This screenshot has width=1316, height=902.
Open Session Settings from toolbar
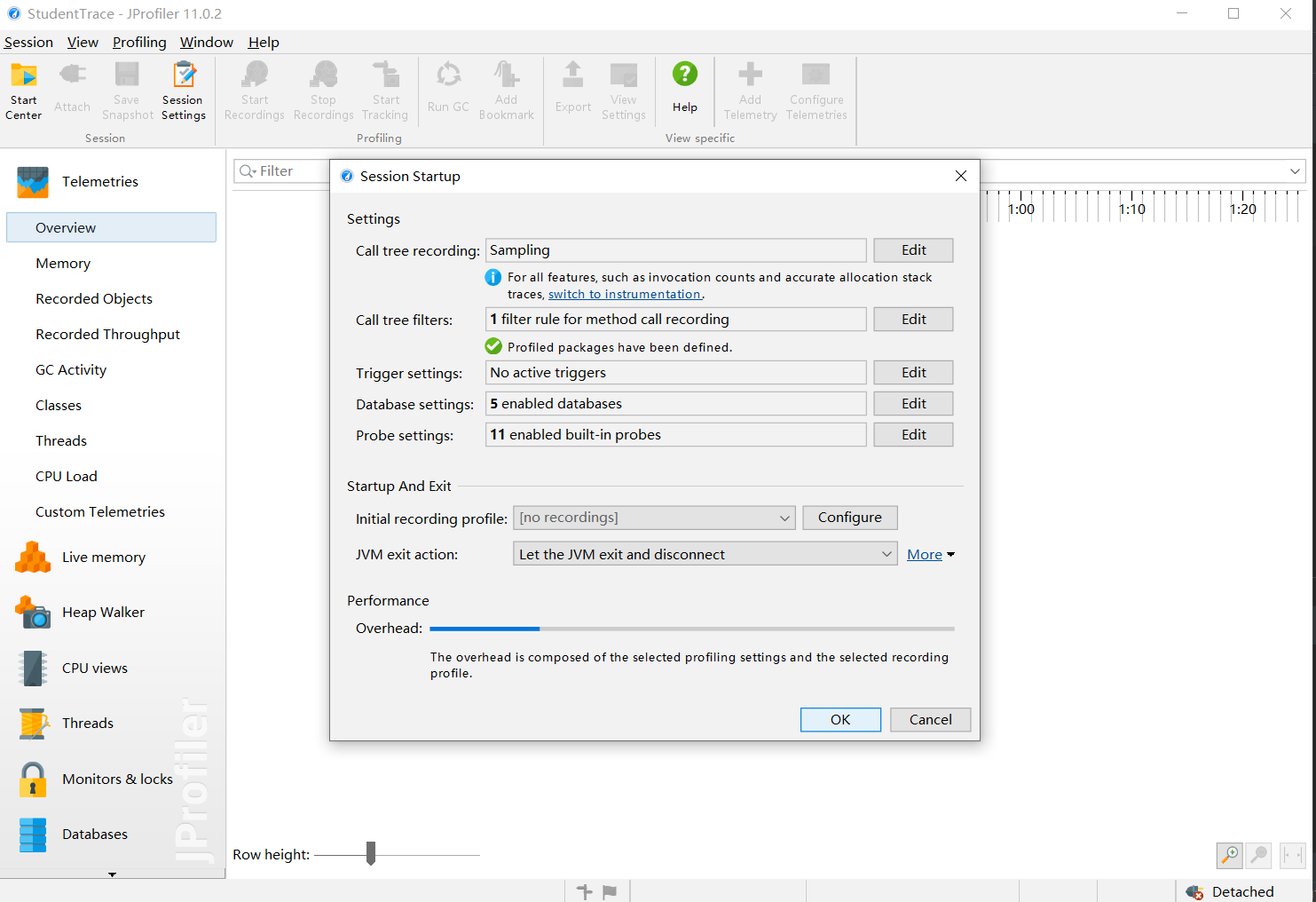[x=184, y=91]
